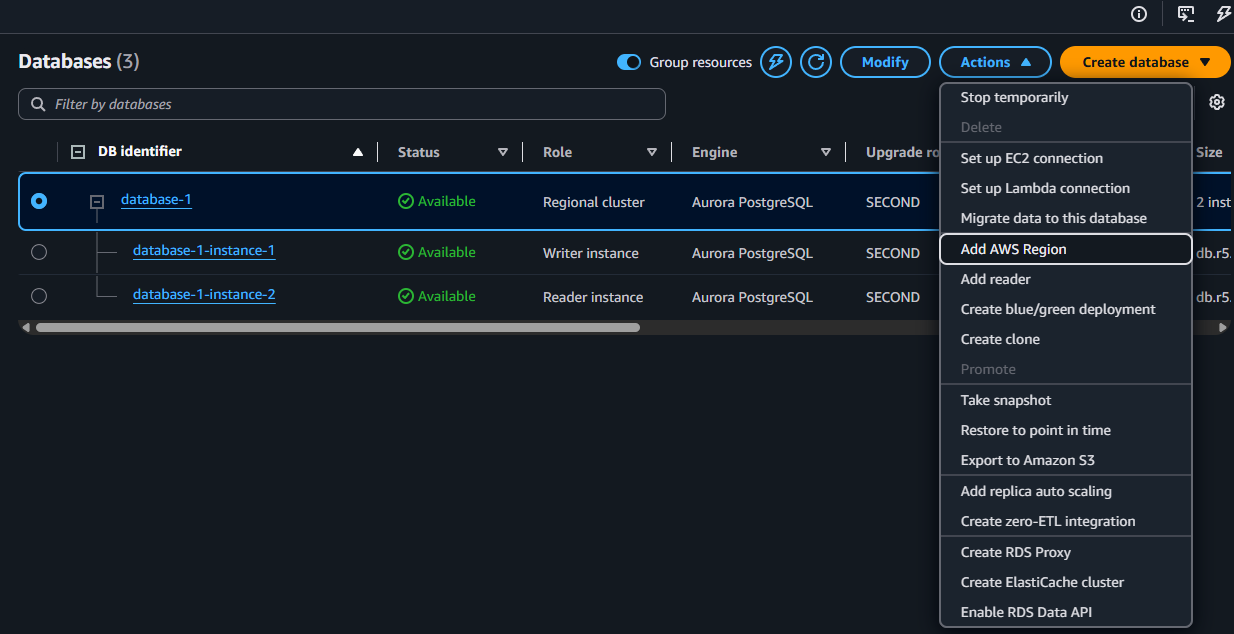Viewport: 1234px width, 634px height.
Task: Select Export to Amazon S3
Action: point(1066,460)
